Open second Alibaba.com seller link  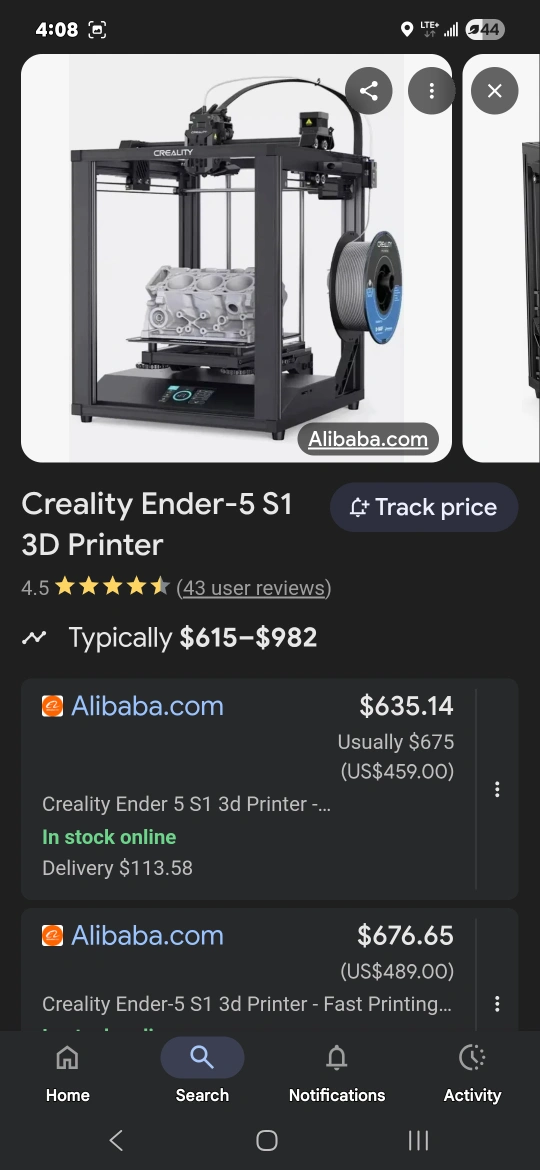pyautogui.click(x=147, y=935)
